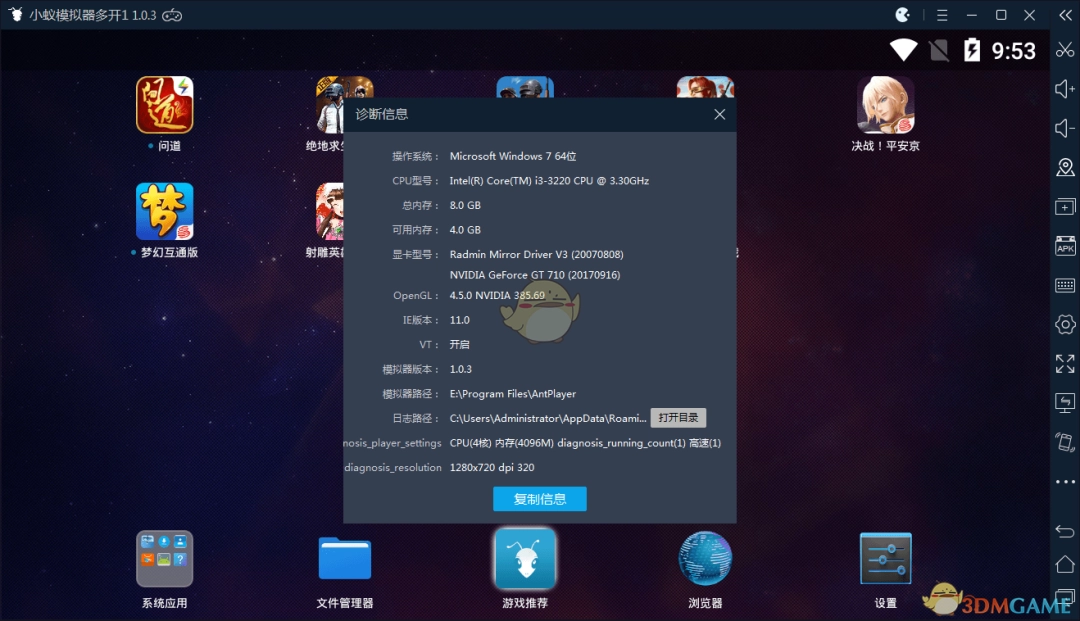This screenshot has width=1080, height=621.
Task: Decrease emulator volume via sidebar icon
Action: 1064,128
